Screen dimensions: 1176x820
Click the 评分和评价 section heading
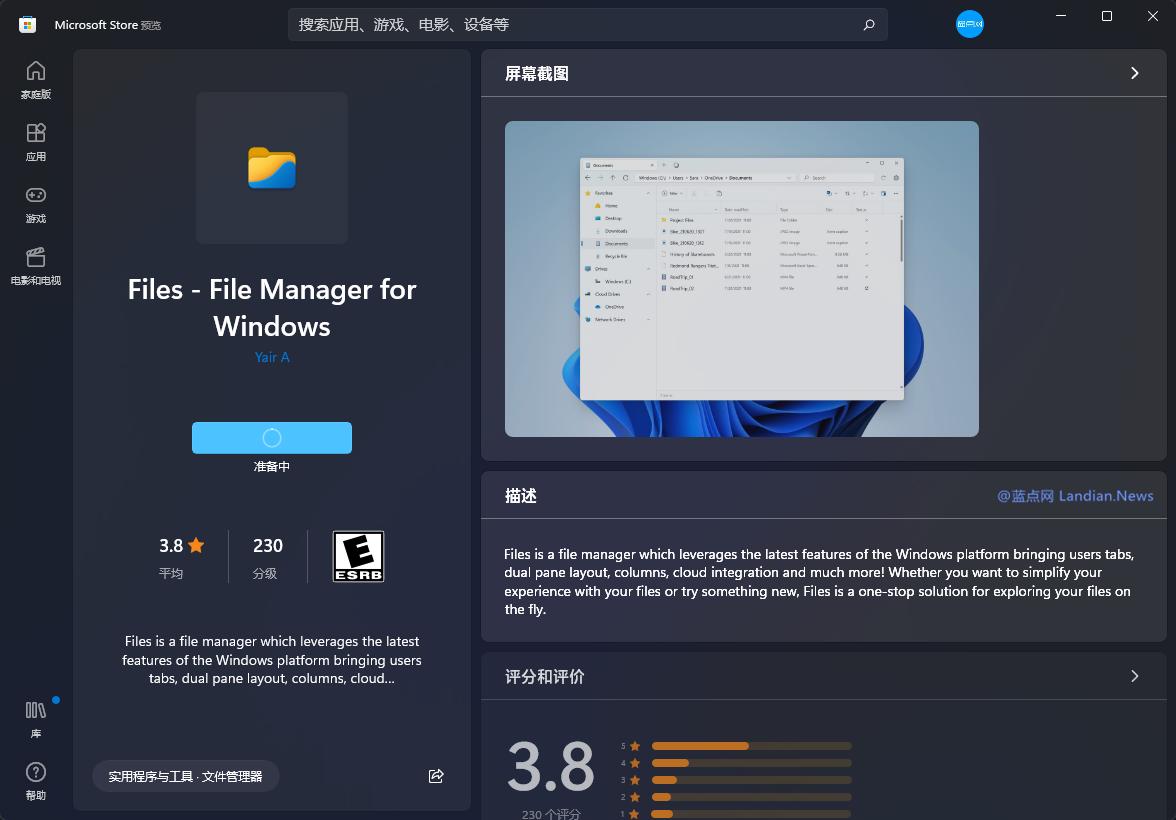point(544,677)
